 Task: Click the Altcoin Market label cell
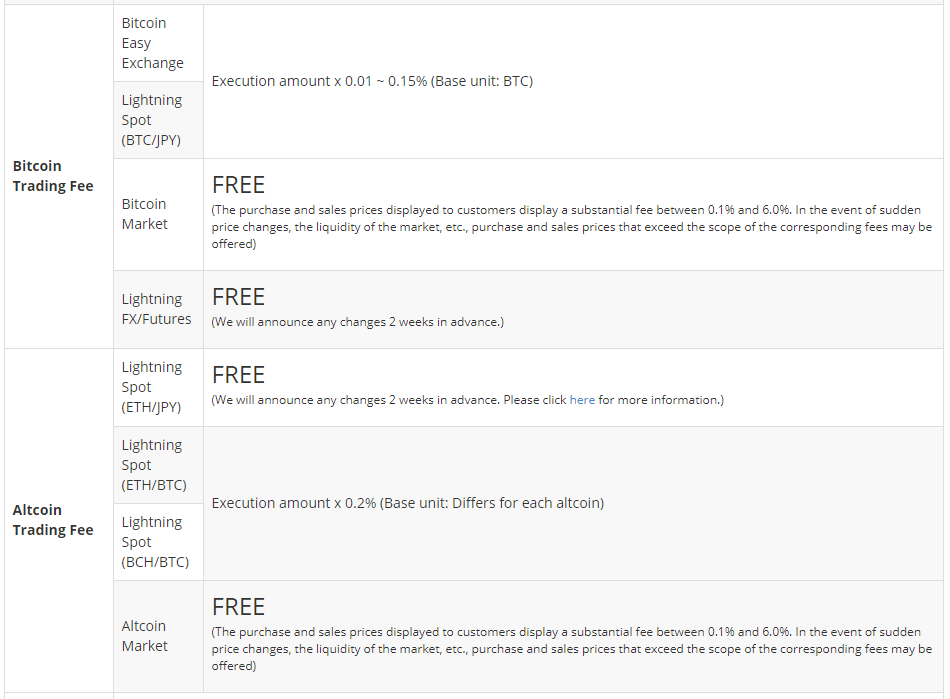(145, 636)
